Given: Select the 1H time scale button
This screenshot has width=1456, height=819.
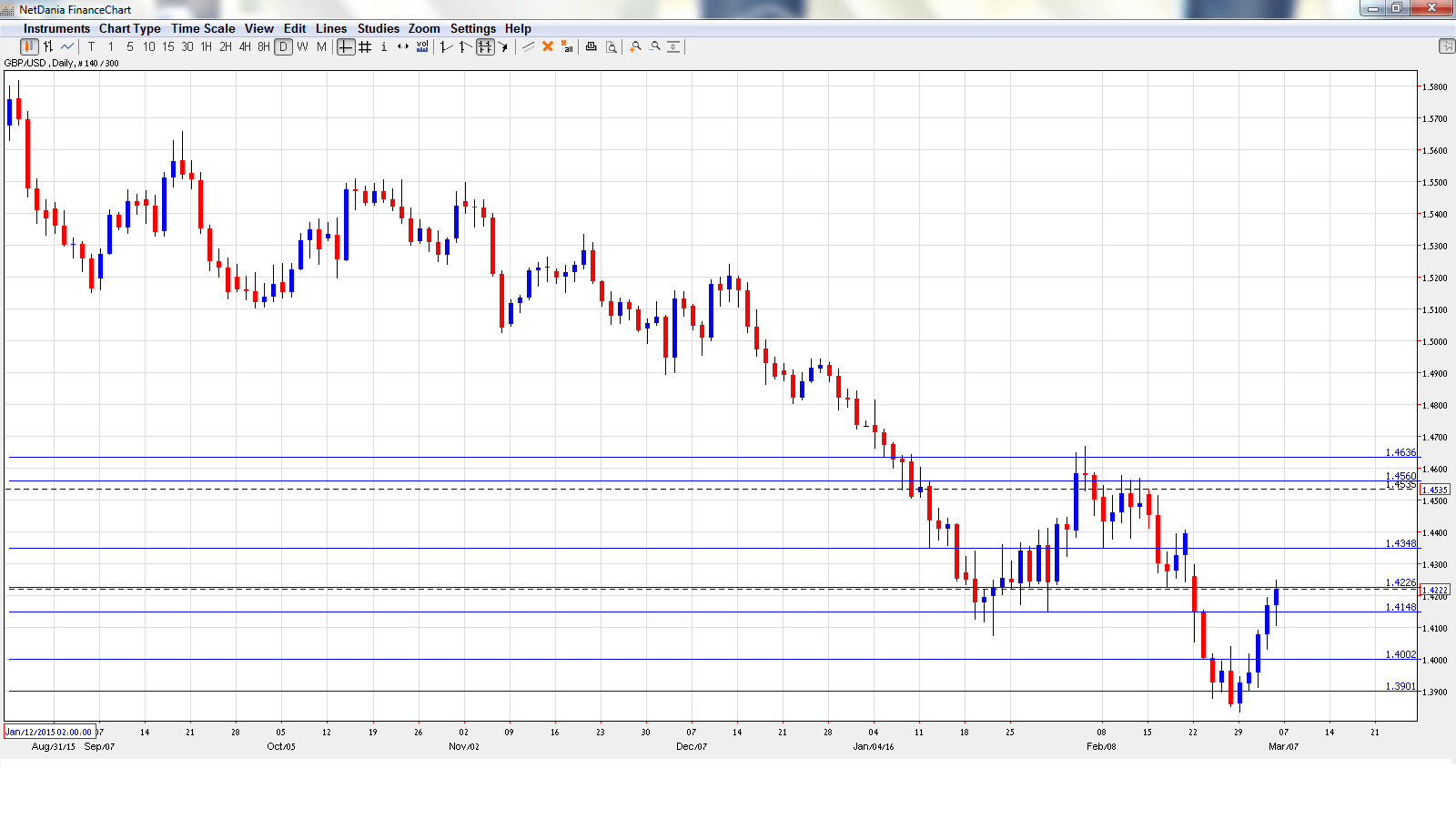Looking at the screenshot, I should coord(207,46).
